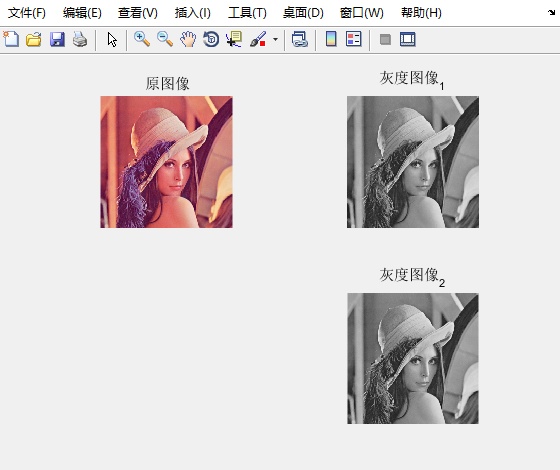
Task: Select the 灰度图像2 title text
Action: tap(412, 277)
